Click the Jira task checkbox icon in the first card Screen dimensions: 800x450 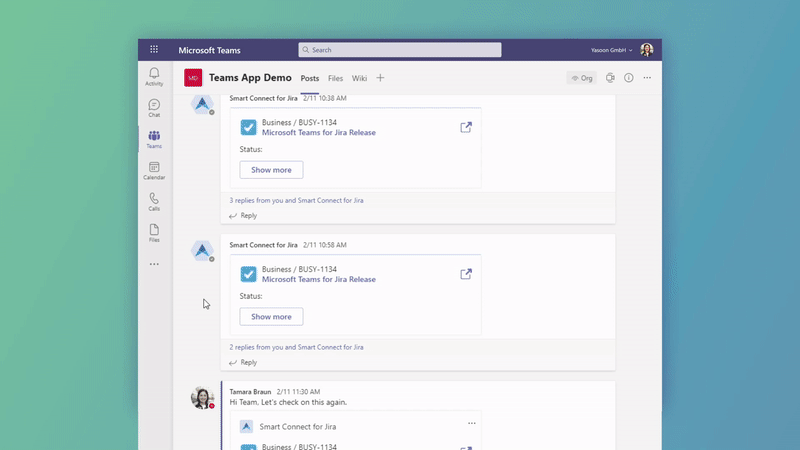248,127
